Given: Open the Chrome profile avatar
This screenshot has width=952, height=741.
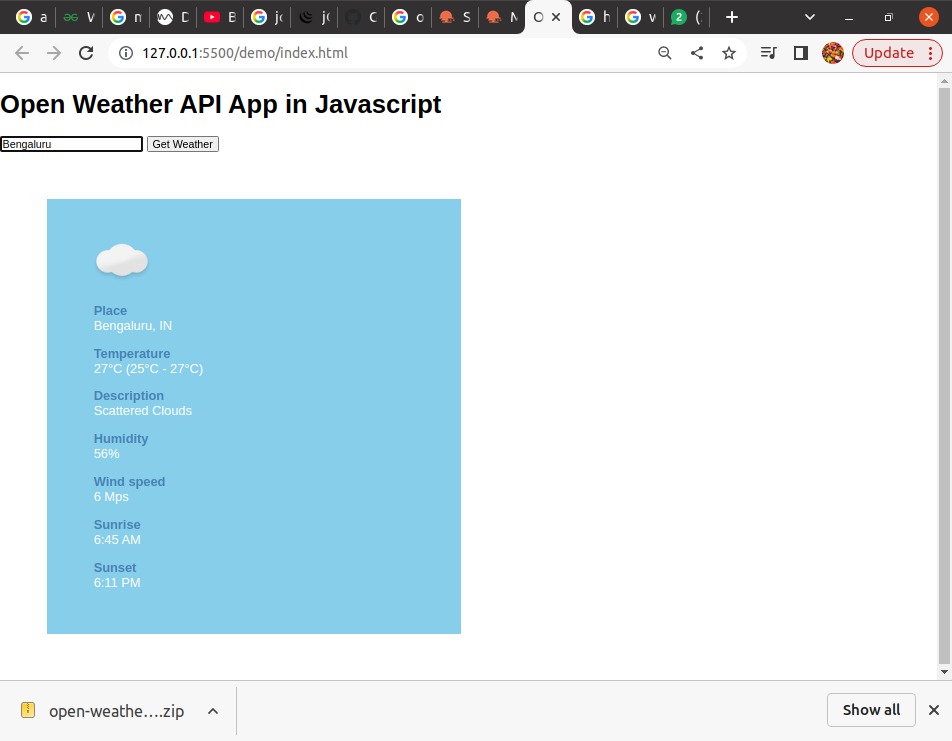Looking at the screenshot, I should point(833,53).
